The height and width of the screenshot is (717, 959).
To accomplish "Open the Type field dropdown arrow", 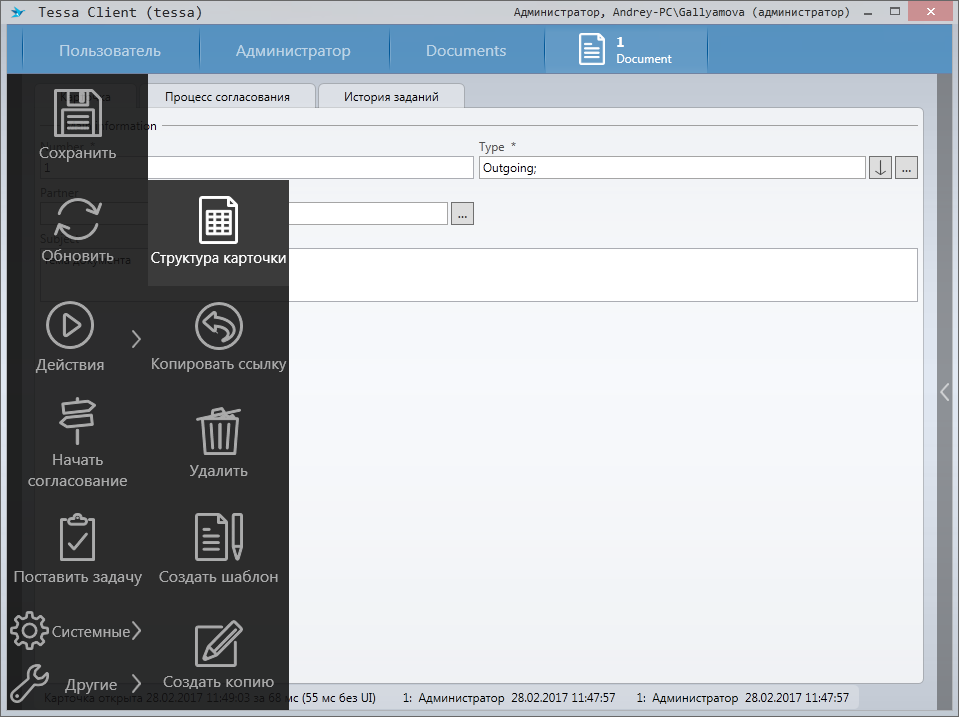I will (x=880, y=168).
